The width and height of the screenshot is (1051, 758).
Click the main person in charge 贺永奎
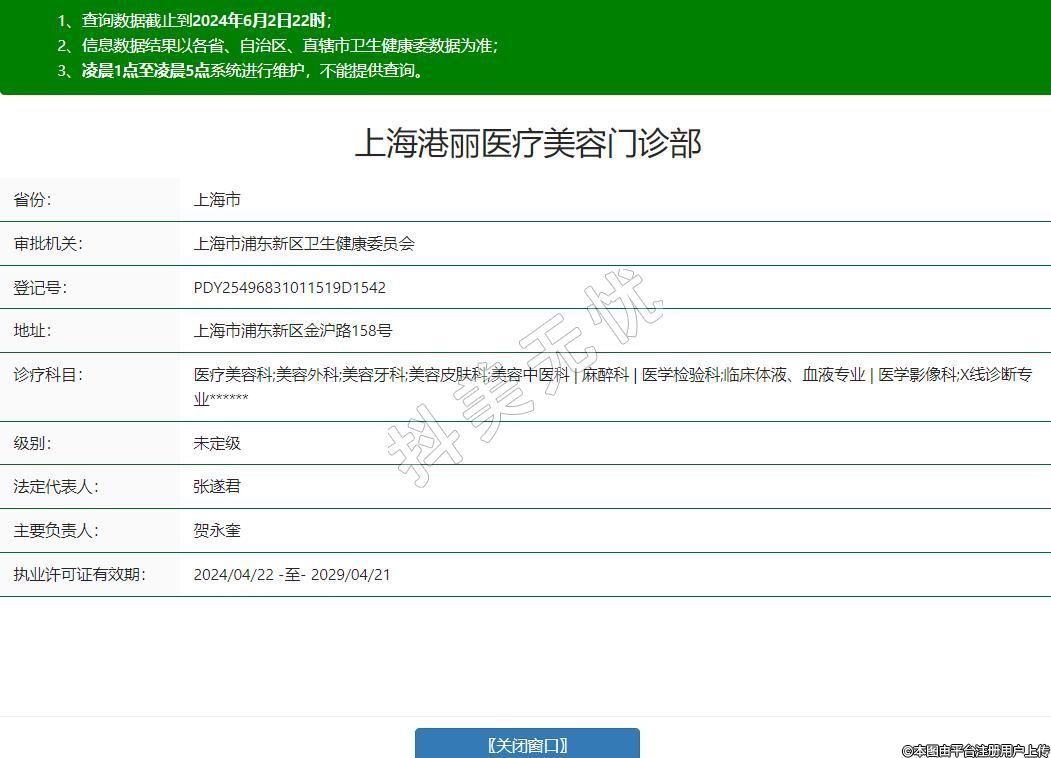pos(217,531)
